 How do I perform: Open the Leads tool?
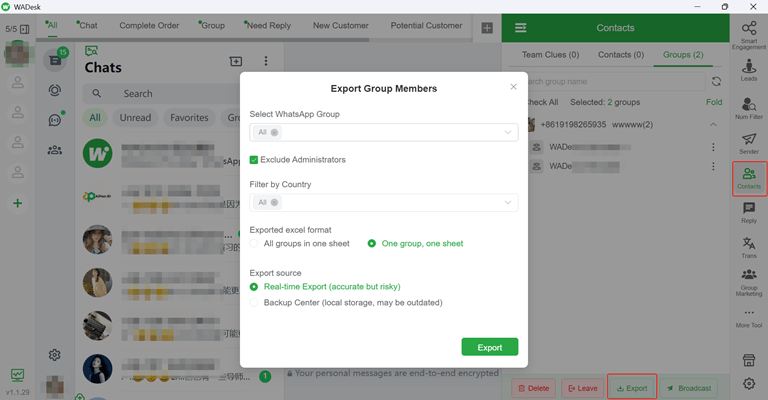click(x=748, y=70)
